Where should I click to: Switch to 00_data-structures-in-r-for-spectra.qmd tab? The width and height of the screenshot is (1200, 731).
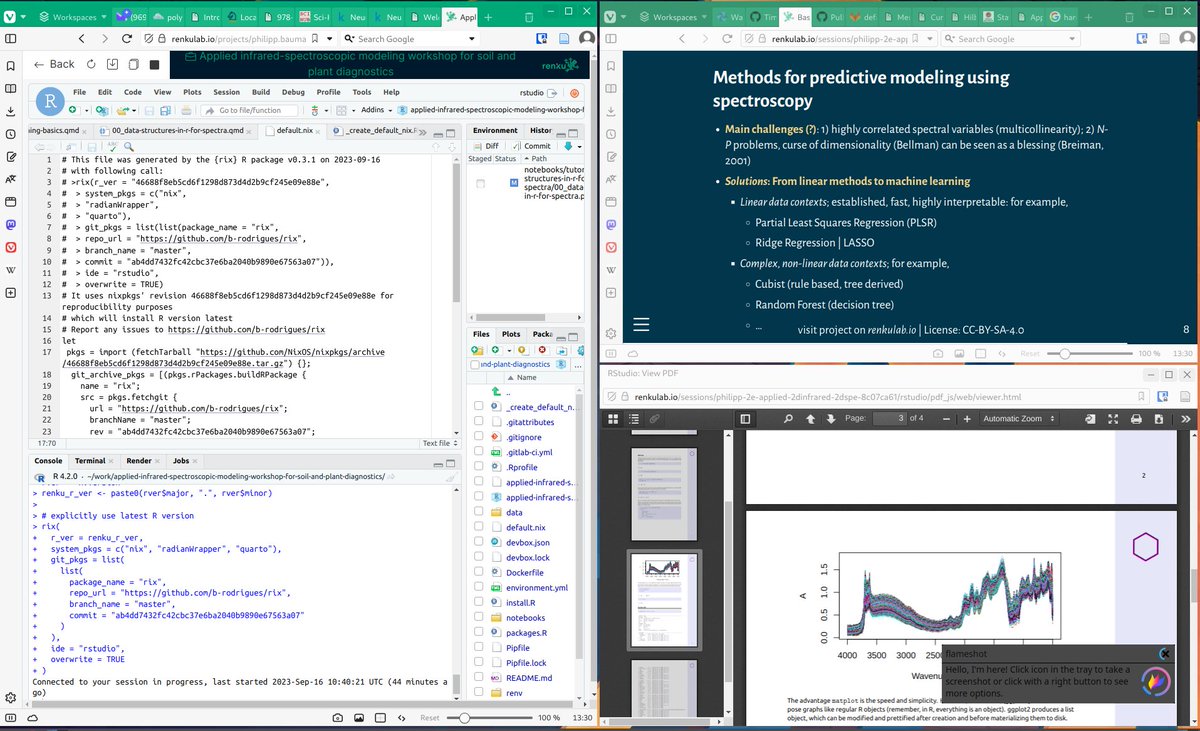[176, 130]
